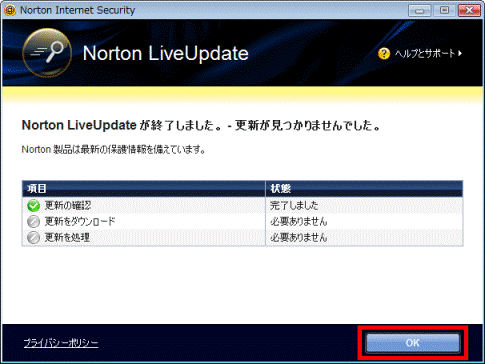Viewport: 485px width, 364px height.
Task: Minimize the Norton Internet Security window
Action: [420, 10]
